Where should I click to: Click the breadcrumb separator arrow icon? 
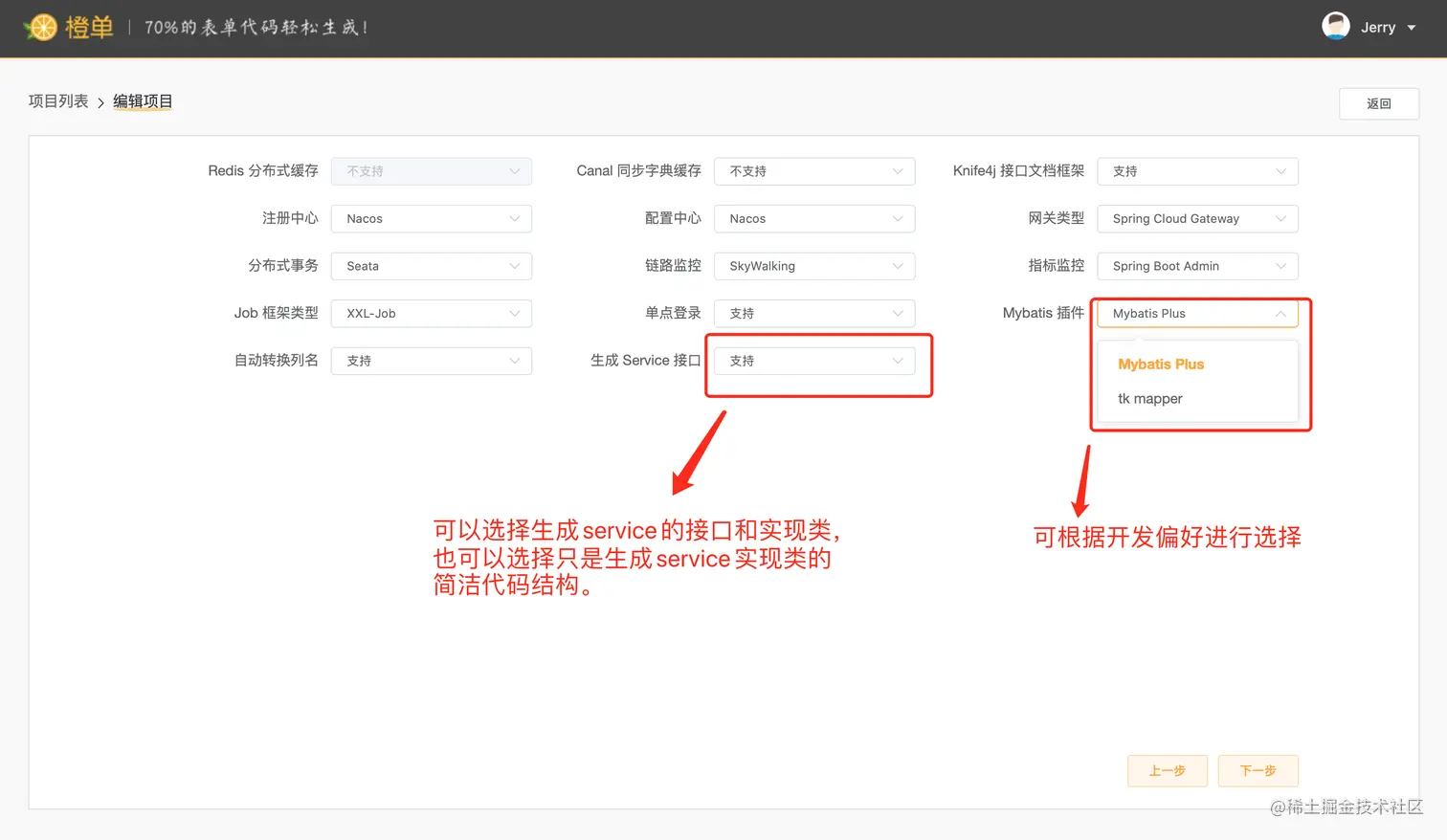[100, 102]
